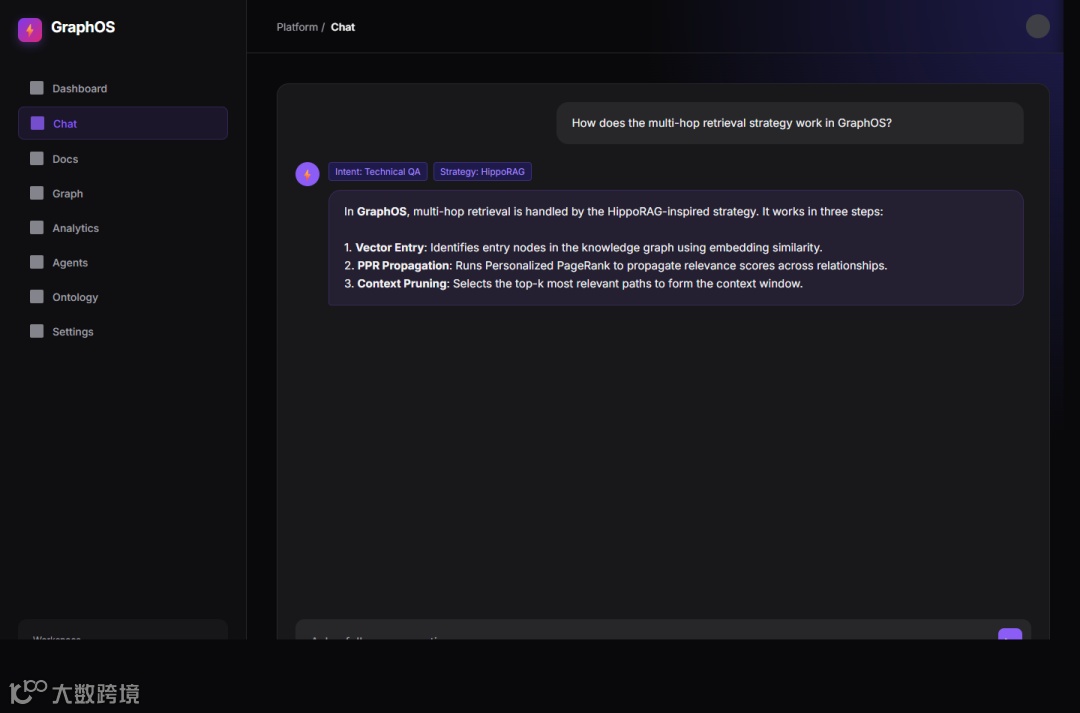1080x713 pixels.
Task: Click the Ontology sidebar icon
Action: click(x=37, y=296)
